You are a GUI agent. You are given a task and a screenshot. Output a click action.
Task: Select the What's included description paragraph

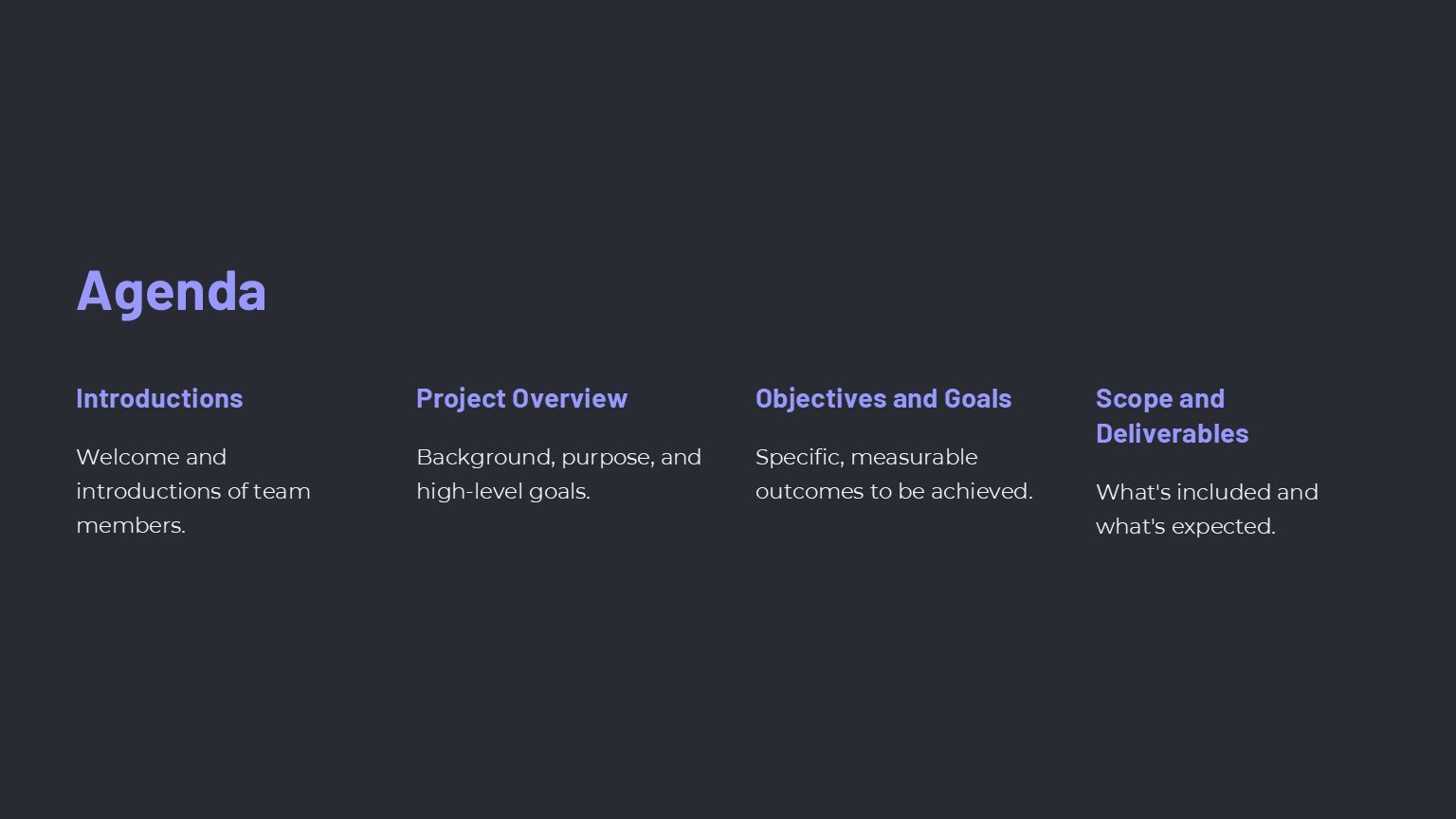coord(1207,509)
